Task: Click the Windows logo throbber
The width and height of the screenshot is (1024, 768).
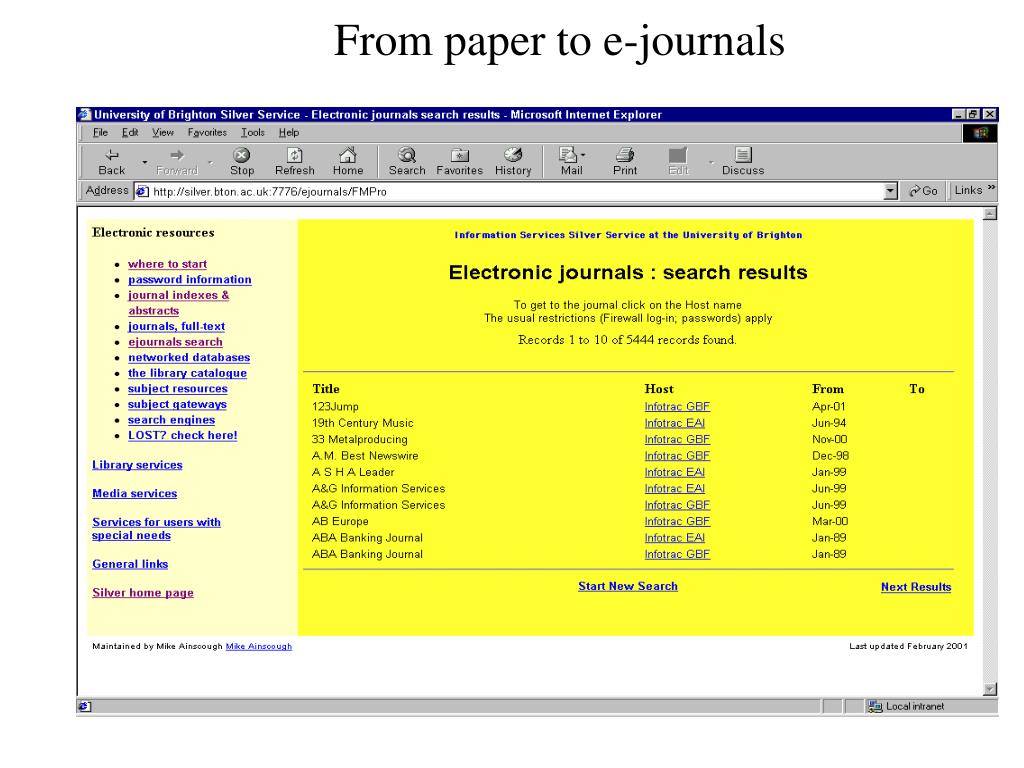Action: 980,133
